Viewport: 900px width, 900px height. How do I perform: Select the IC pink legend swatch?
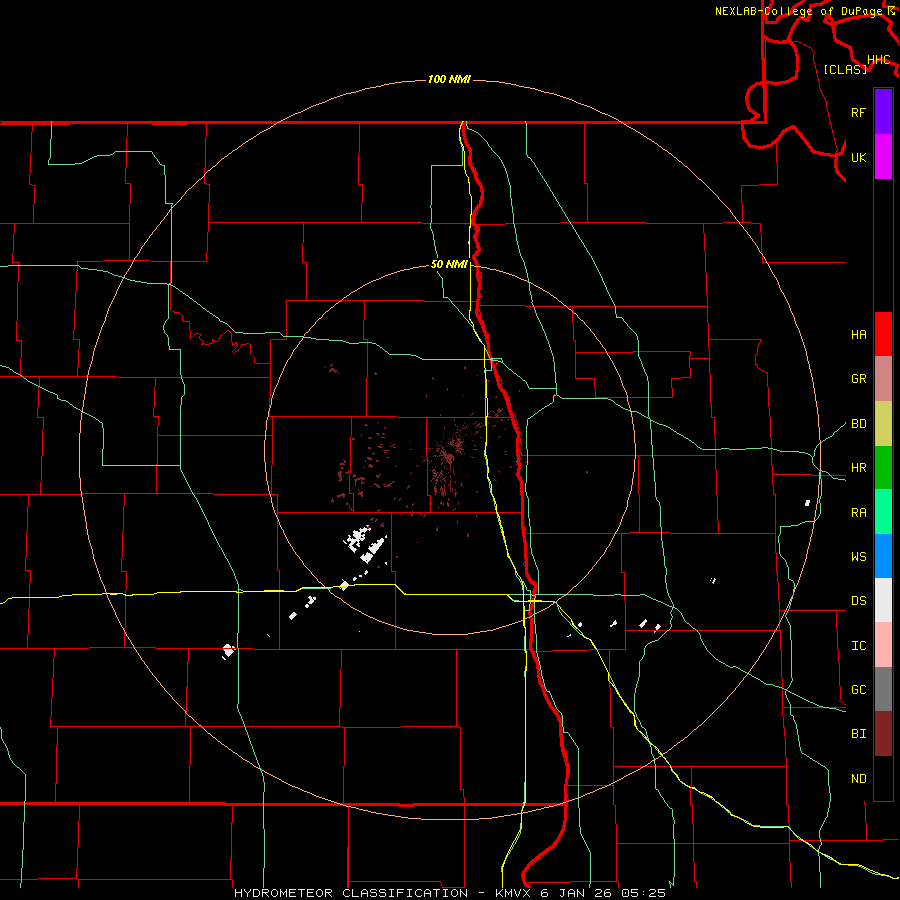pos(883,645)
